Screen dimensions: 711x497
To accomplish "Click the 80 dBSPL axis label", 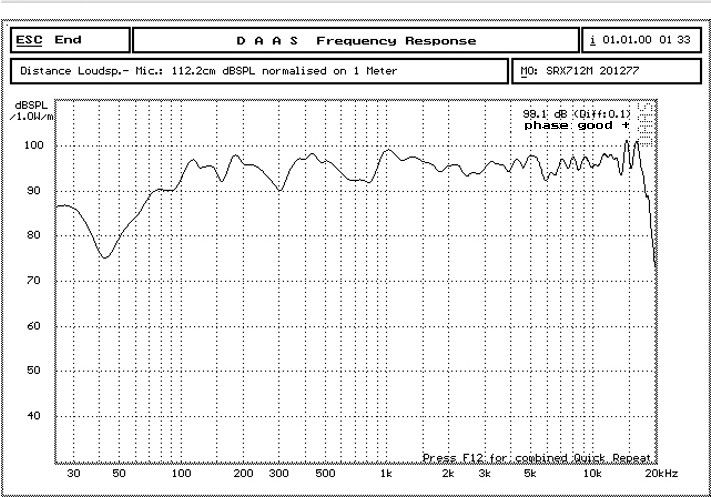I will point(34,235).
